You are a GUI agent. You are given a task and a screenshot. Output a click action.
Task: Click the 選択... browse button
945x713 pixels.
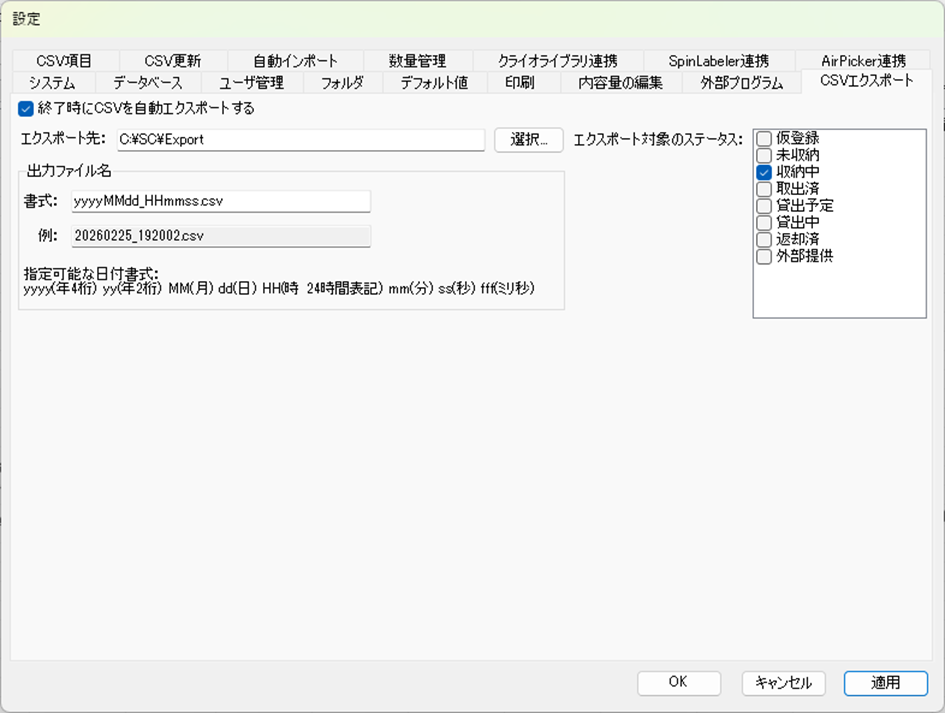[529, 140]
